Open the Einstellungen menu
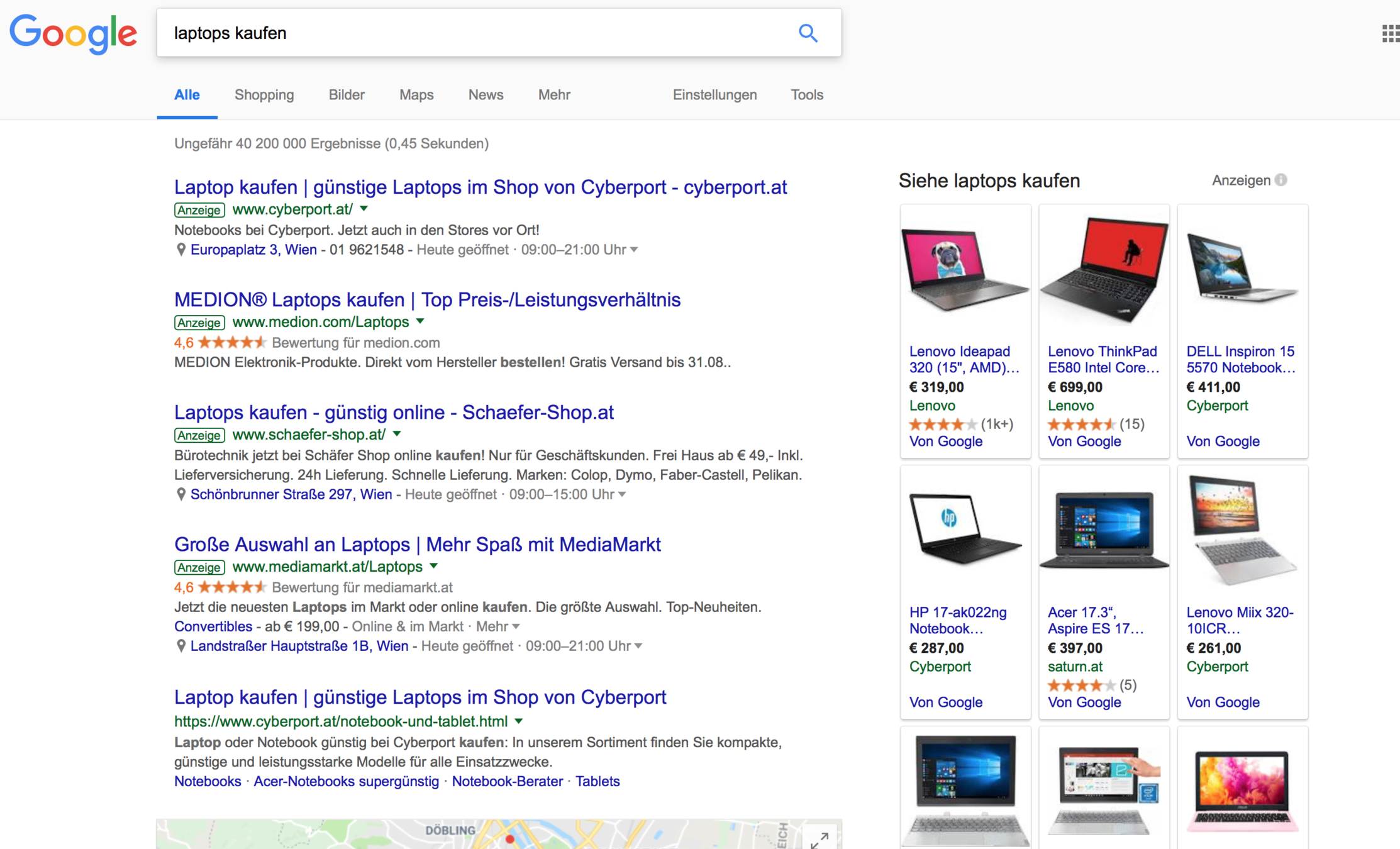 (x=714, y=95)
